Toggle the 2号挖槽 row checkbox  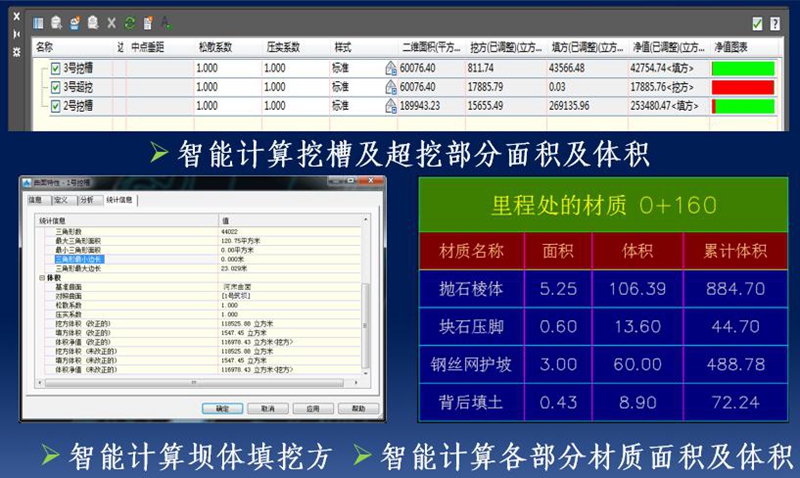(x=56, y=105)
